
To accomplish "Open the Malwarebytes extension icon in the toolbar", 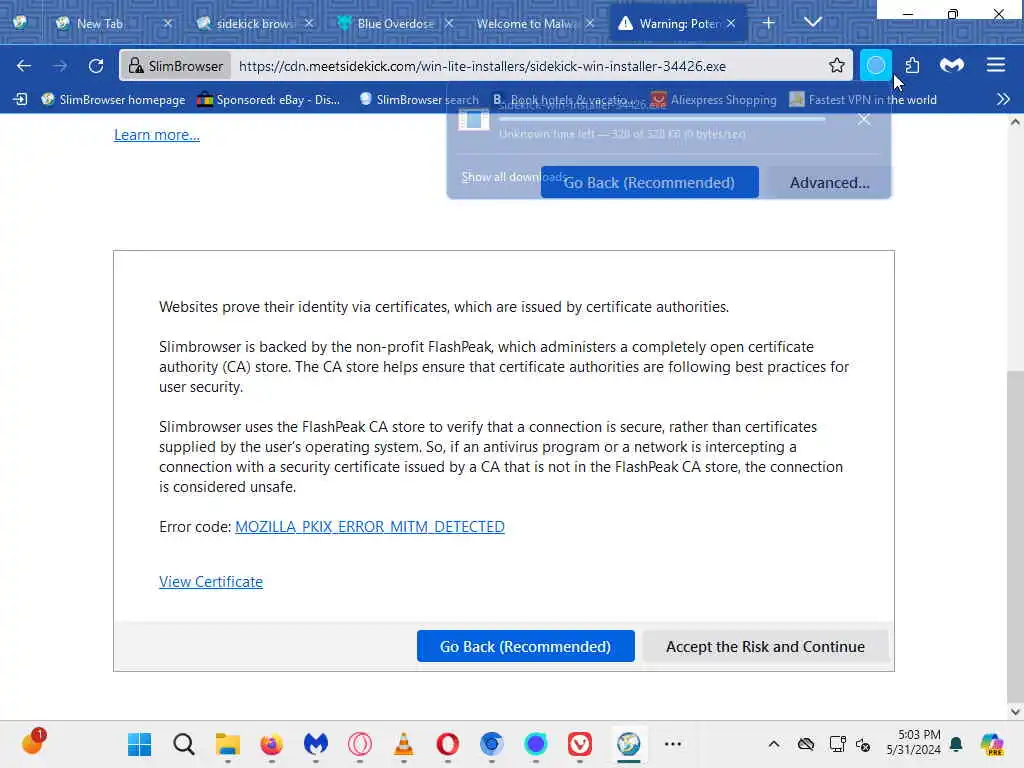I will pyautogui.click(x=952, y=65).
